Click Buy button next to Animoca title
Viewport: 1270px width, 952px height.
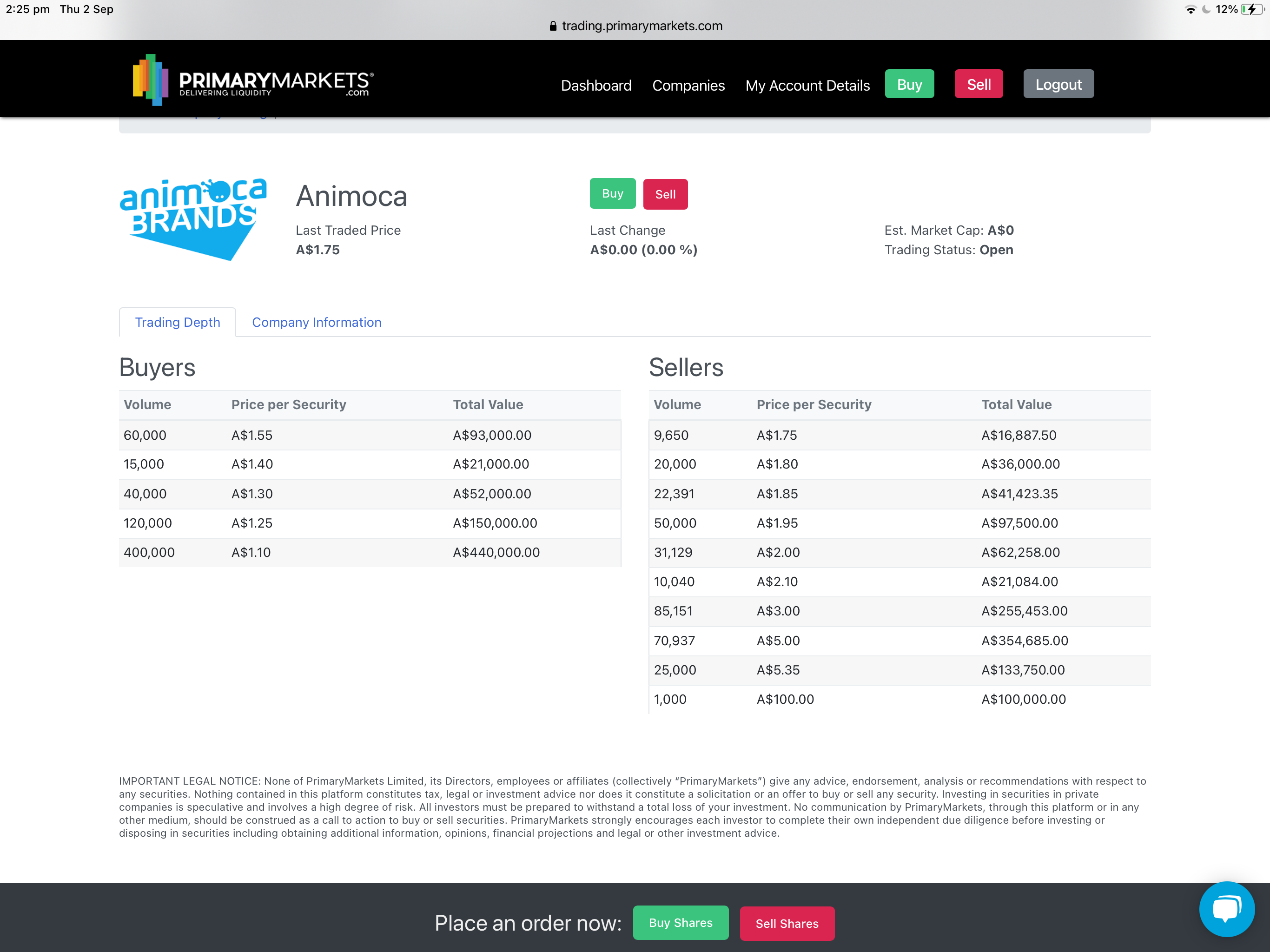point(613,193)
